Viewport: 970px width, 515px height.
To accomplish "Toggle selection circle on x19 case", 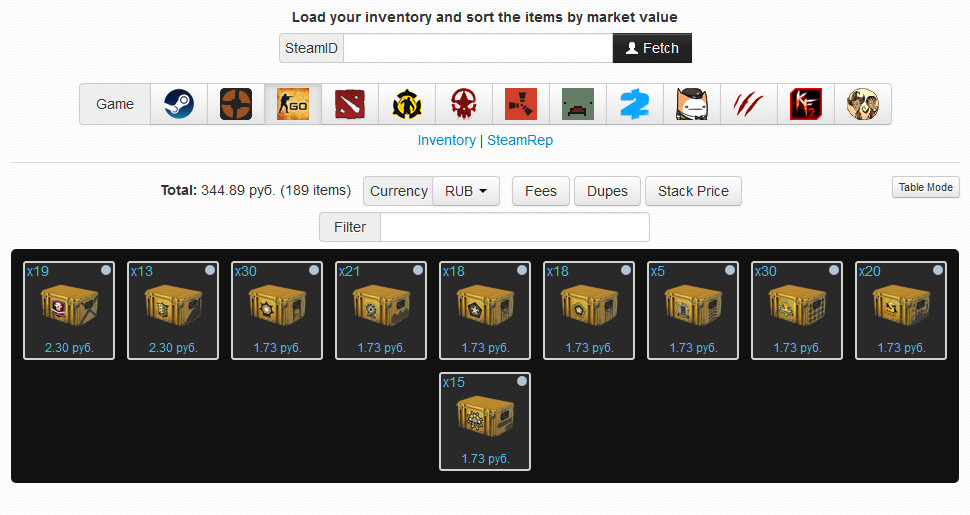I will (x=106, y=270).
